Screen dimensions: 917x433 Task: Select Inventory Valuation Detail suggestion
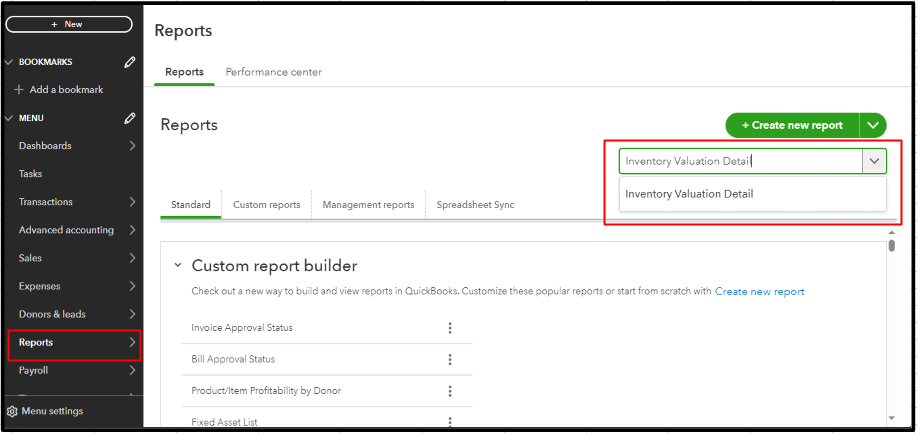click(689, 194)
